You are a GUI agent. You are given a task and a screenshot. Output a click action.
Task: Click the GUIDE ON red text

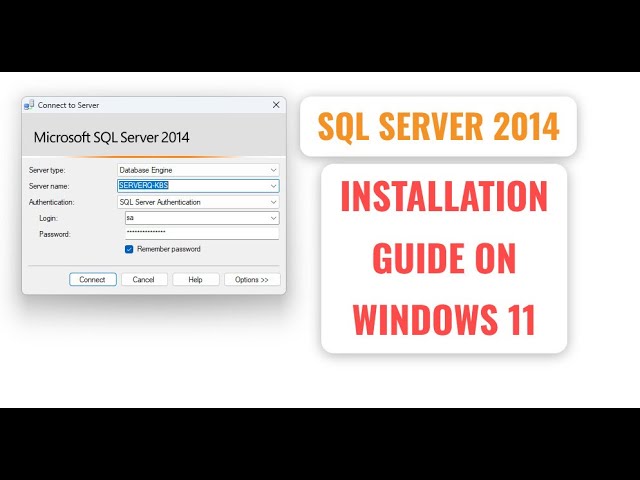pos(444,258)
